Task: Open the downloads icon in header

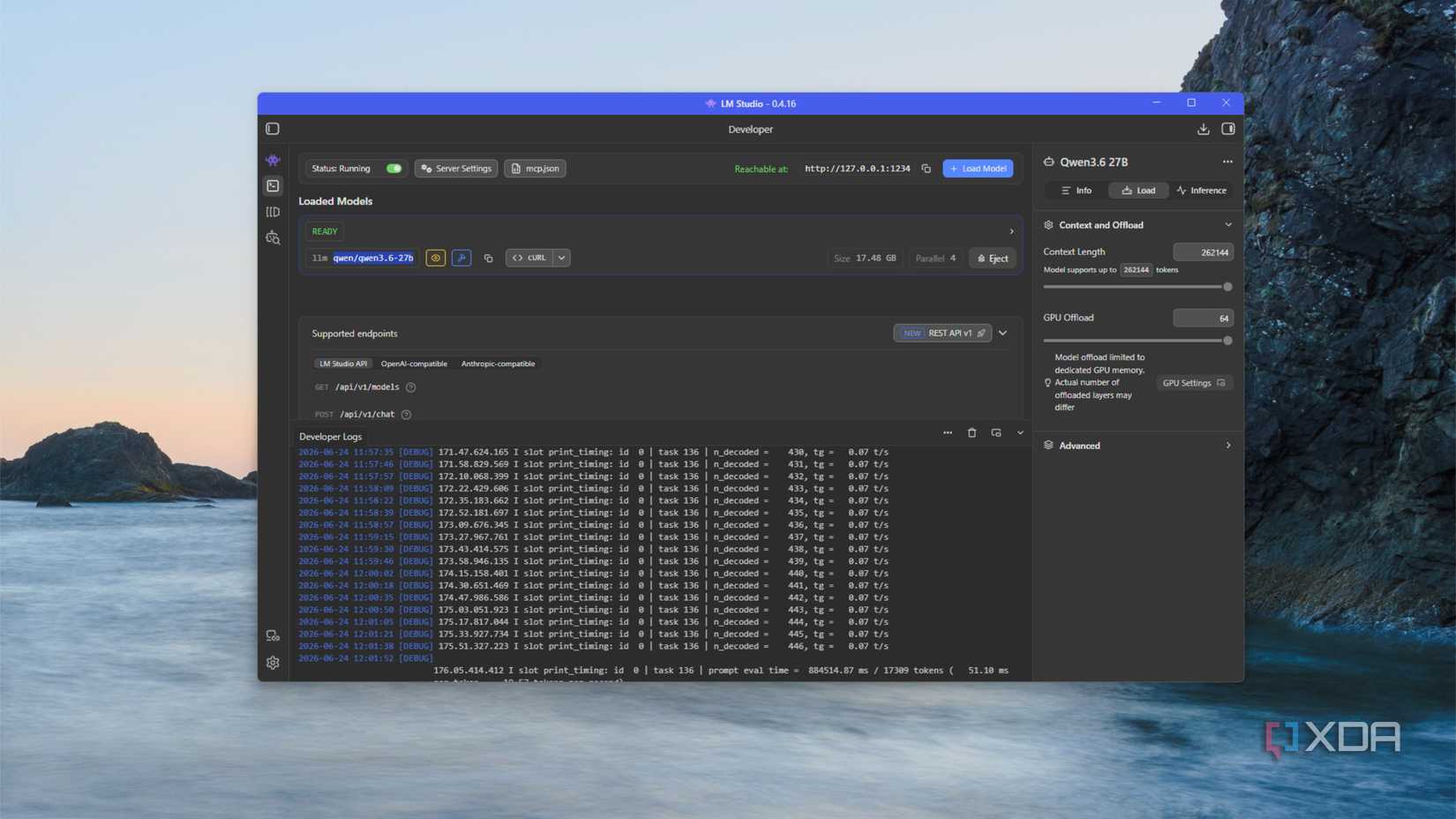Action: (x=1203, y=129)
